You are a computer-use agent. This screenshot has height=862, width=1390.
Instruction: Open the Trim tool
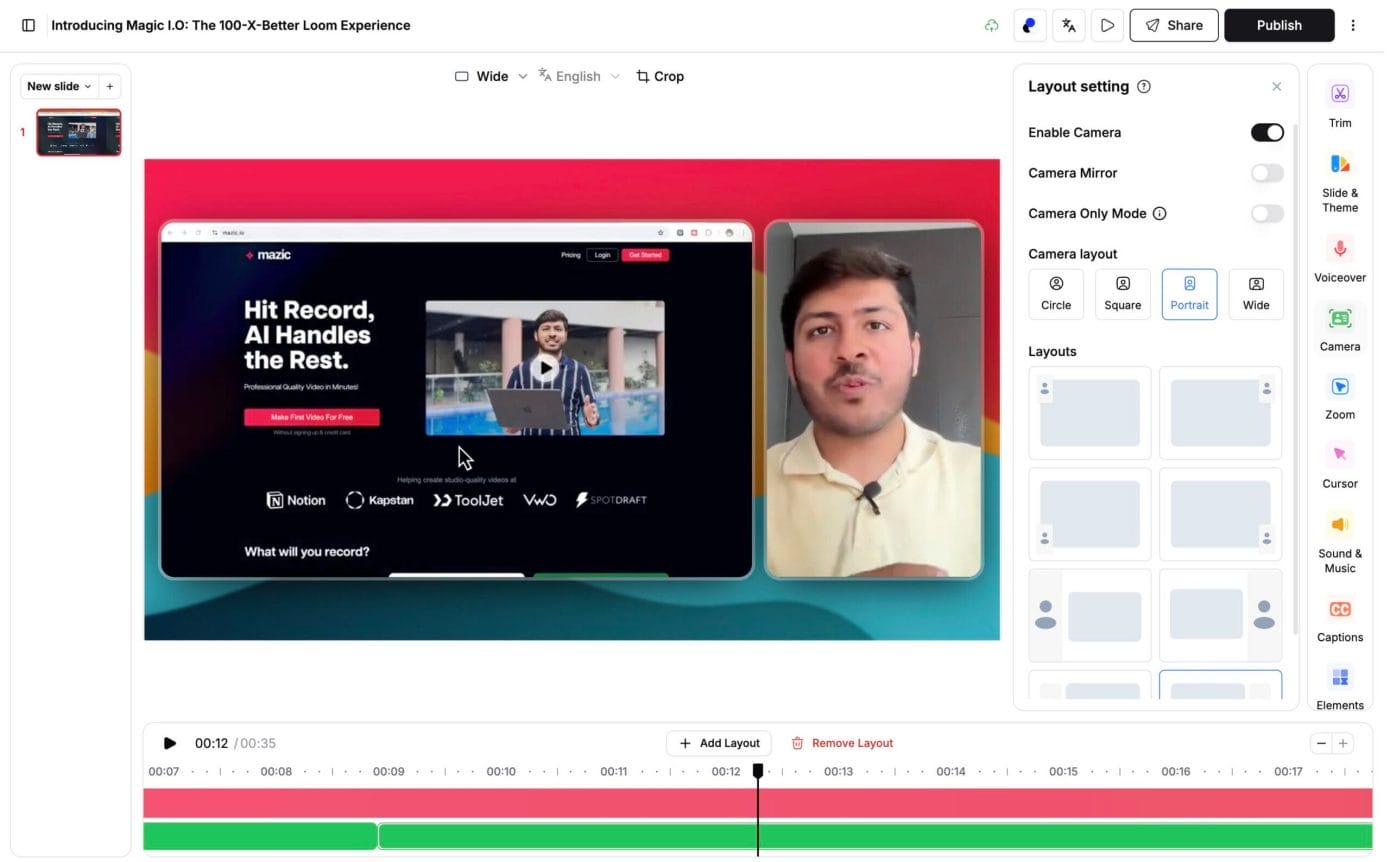click(1339, 95)
